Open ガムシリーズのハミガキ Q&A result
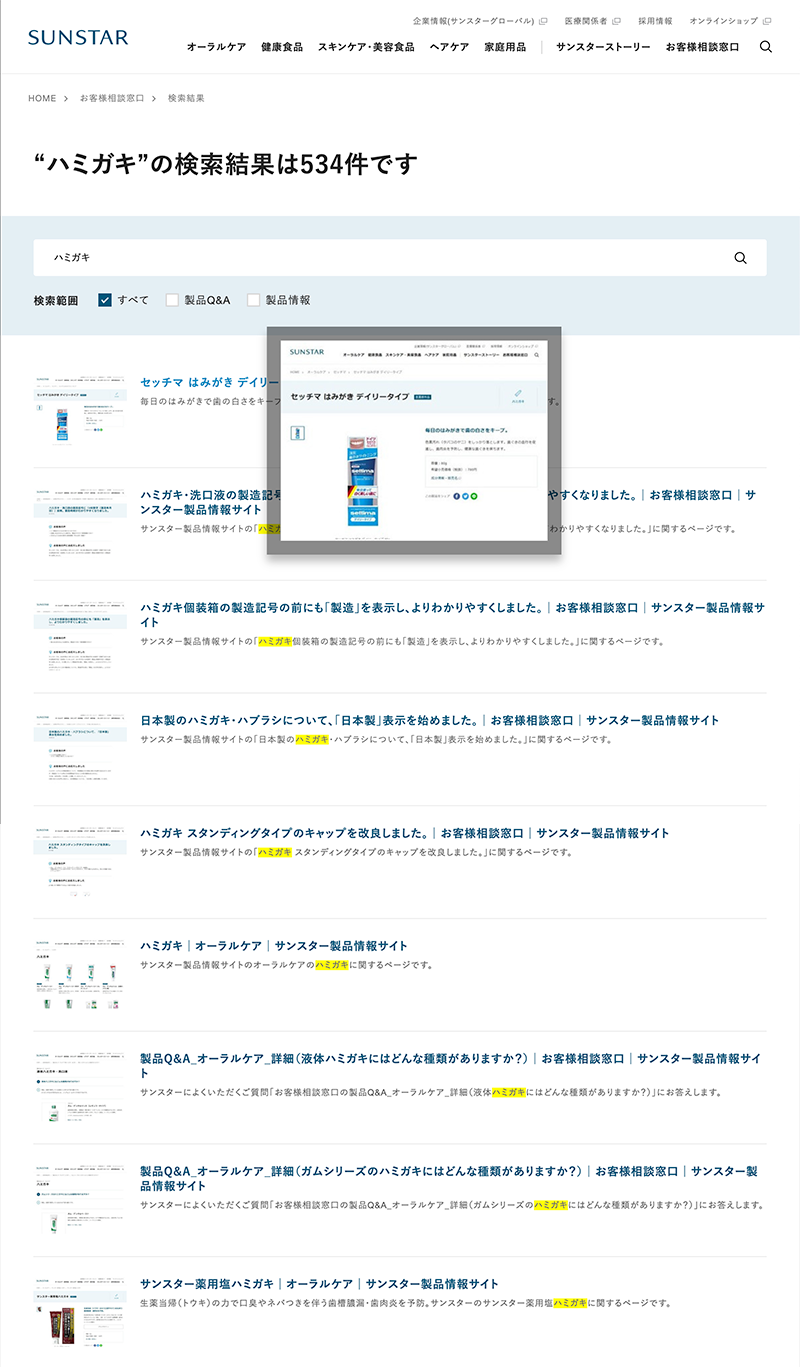 pos(450,1178)
